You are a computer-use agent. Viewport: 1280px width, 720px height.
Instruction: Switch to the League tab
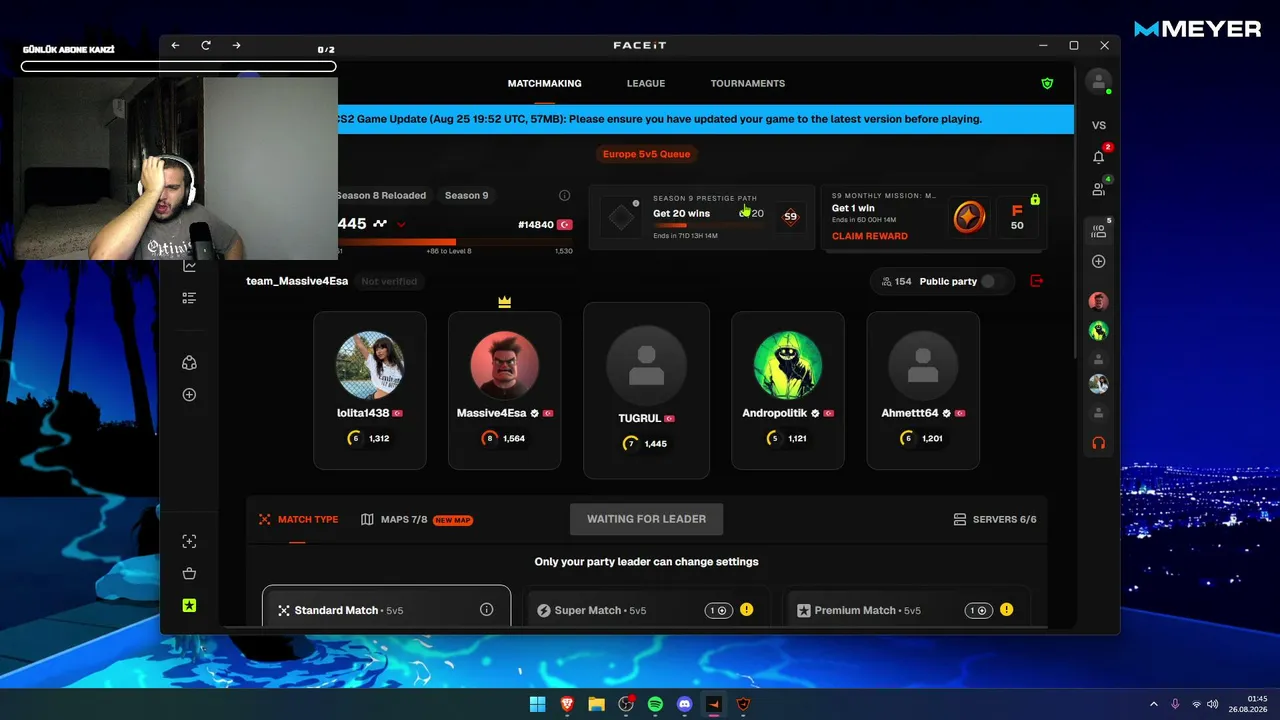coord(646,83)
